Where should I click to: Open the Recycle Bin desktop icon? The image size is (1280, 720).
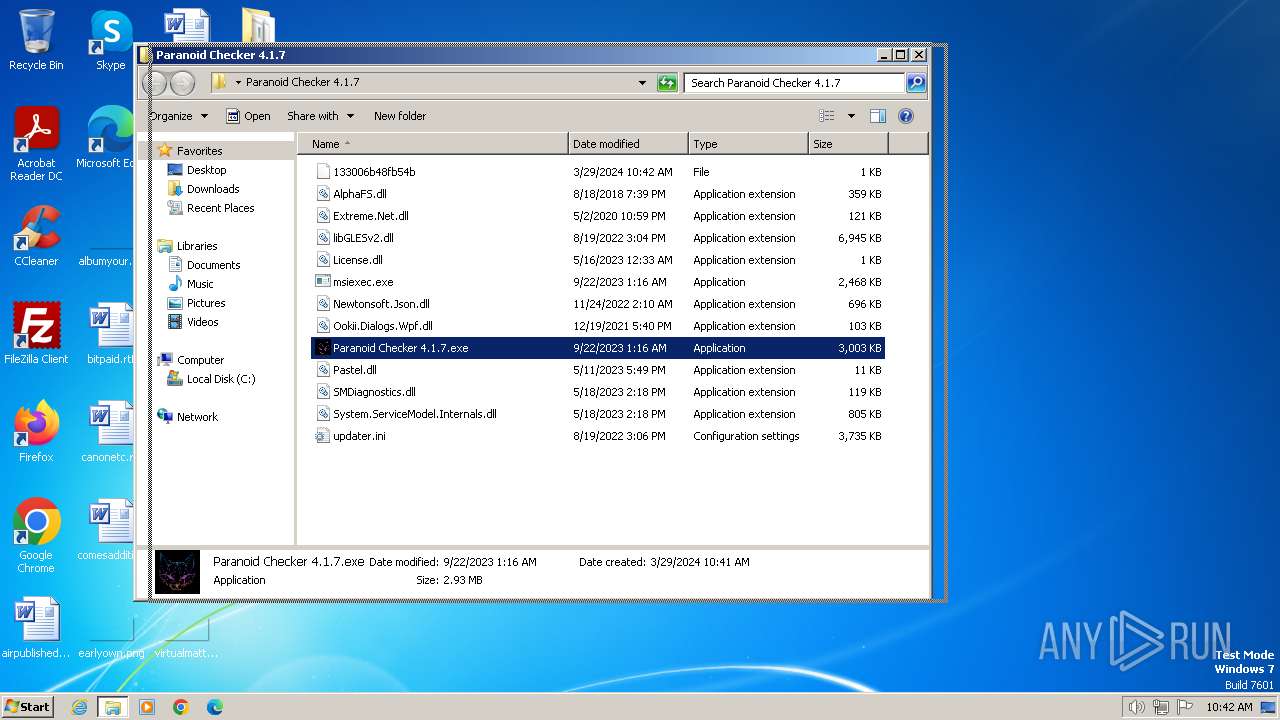36,40
